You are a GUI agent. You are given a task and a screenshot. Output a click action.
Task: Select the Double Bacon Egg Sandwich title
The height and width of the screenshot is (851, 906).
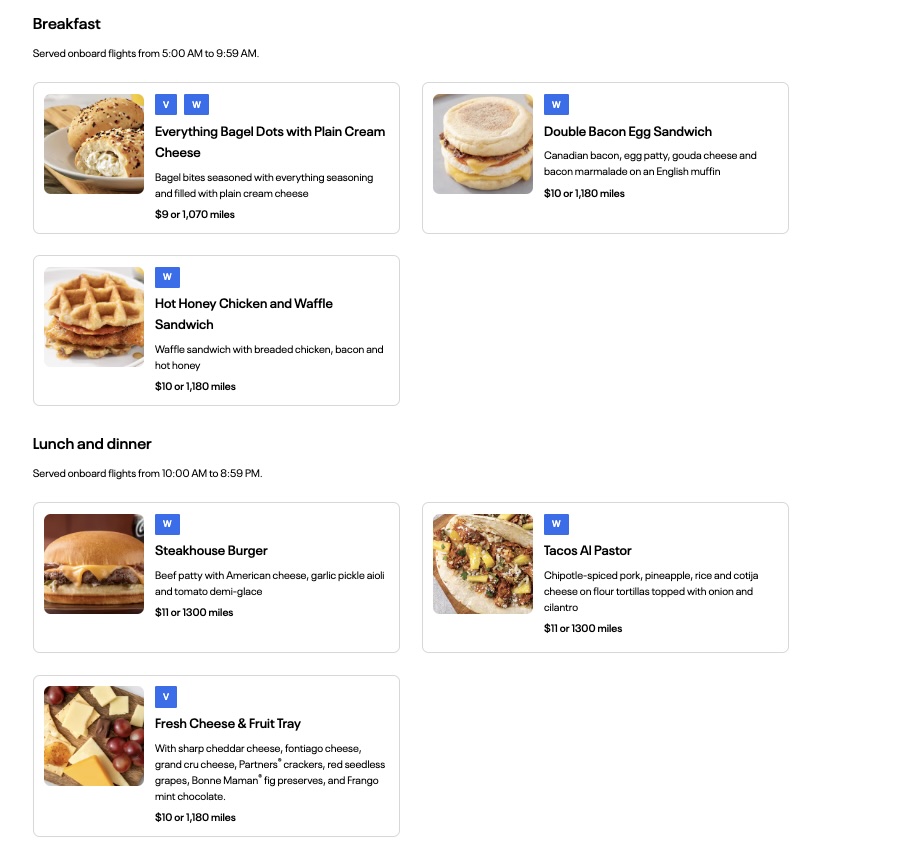(x=627, y=132)
